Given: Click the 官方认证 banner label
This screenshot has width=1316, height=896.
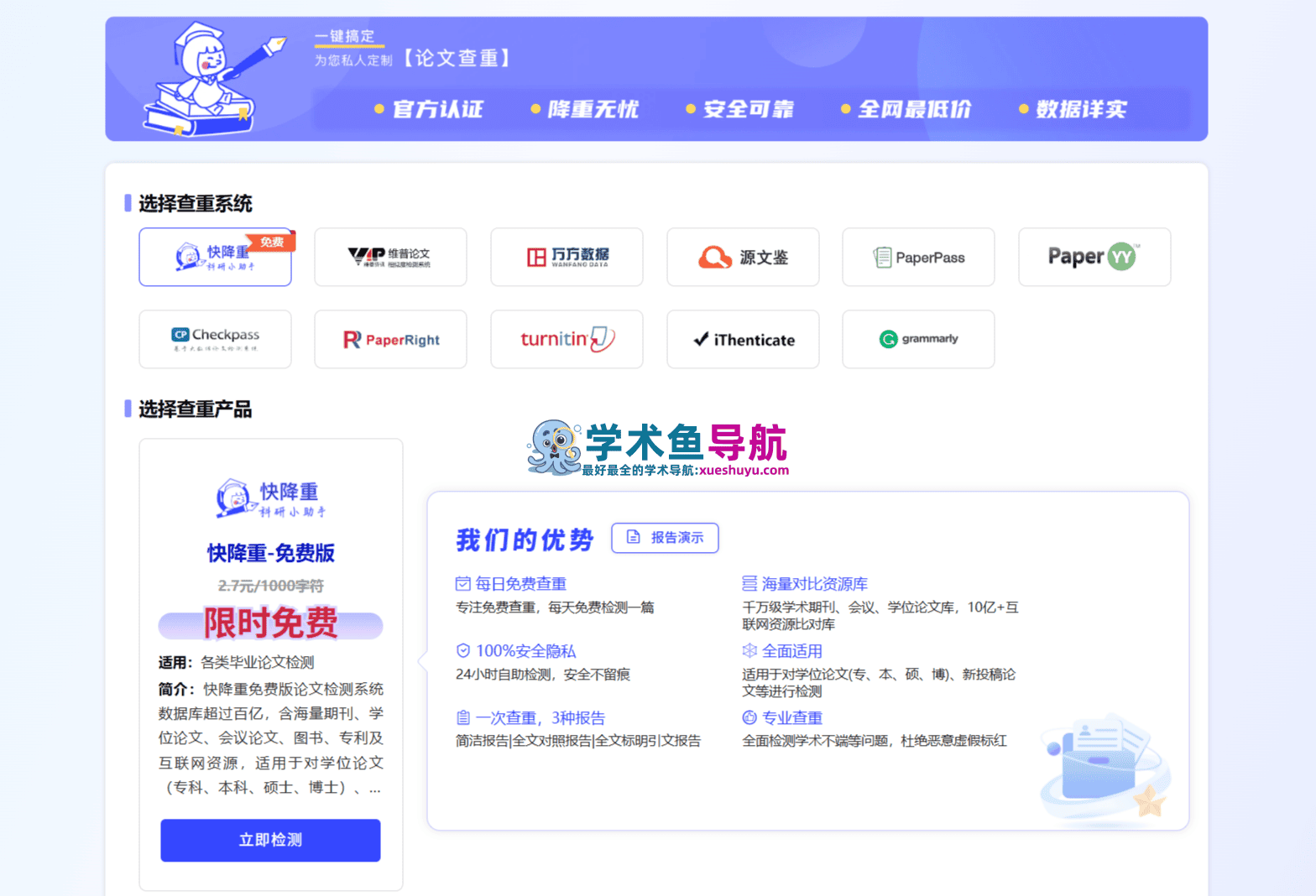Looking at the screenshot, I should [x=438, y=109].
